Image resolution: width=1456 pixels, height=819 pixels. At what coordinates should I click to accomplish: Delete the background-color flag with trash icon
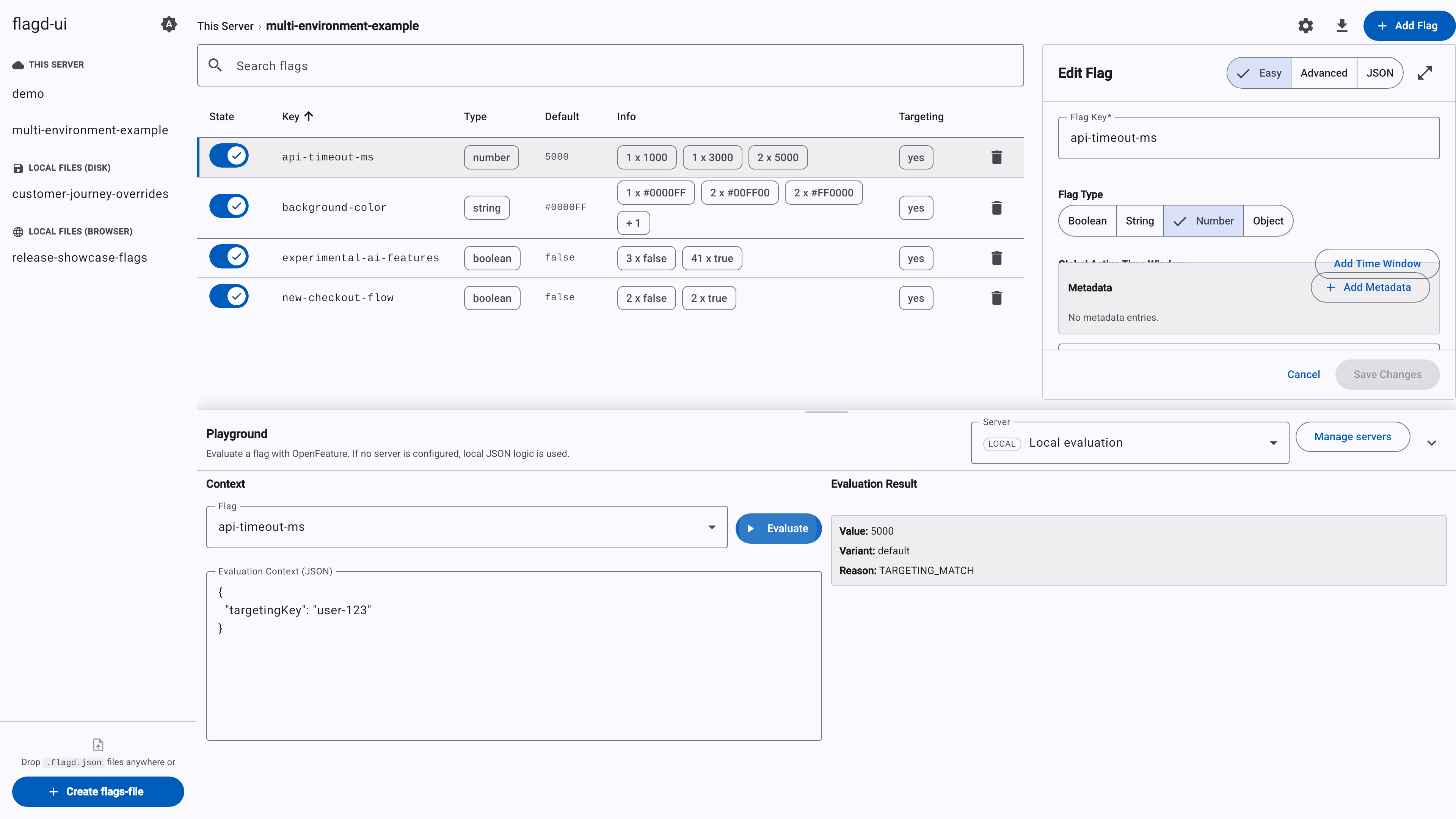point(996,208)
